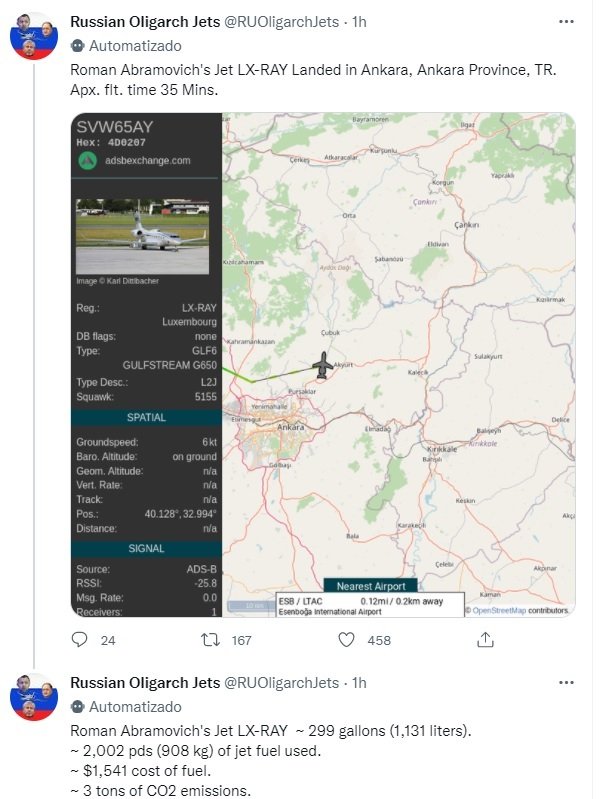Click the first tweet's profile avatar
Image resolution: width=603 pixels, height=799 pixels.
tap(33, 36)
